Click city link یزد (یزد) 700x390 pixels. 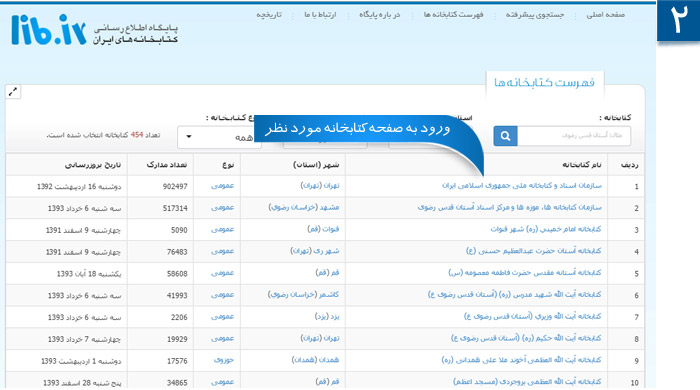[327, 316]
